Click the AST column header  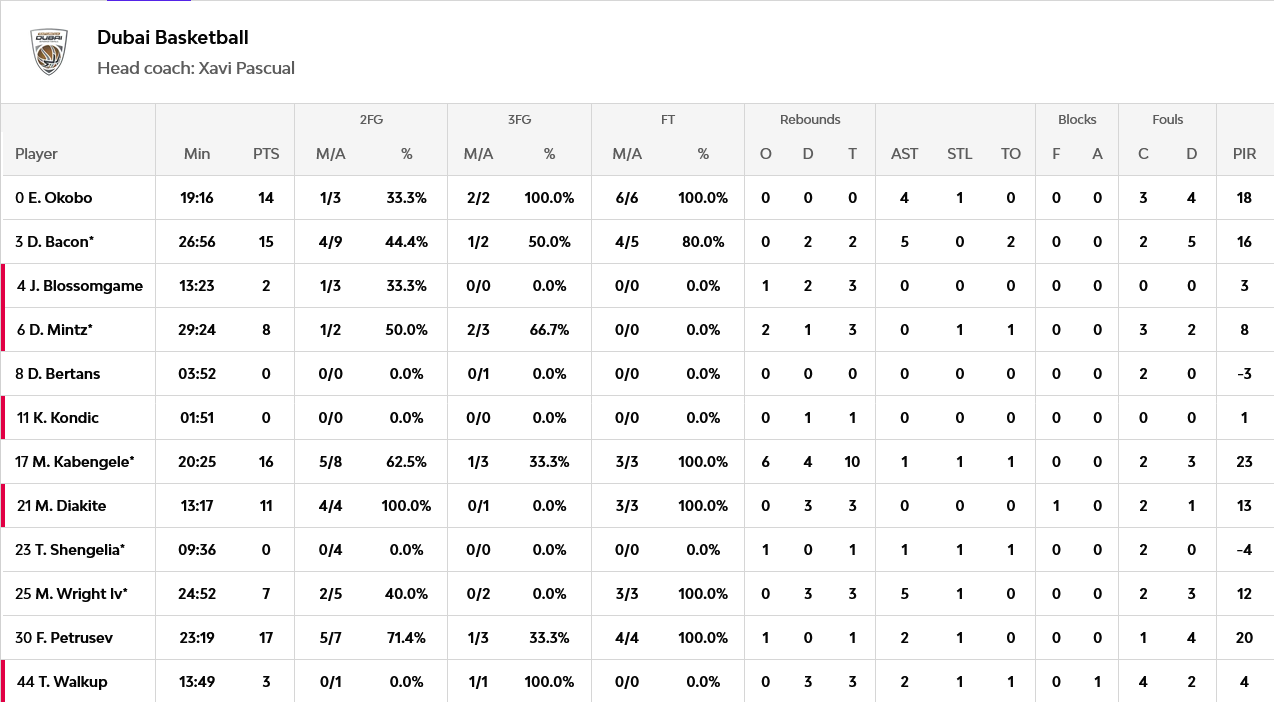click(x=904, y=154)
